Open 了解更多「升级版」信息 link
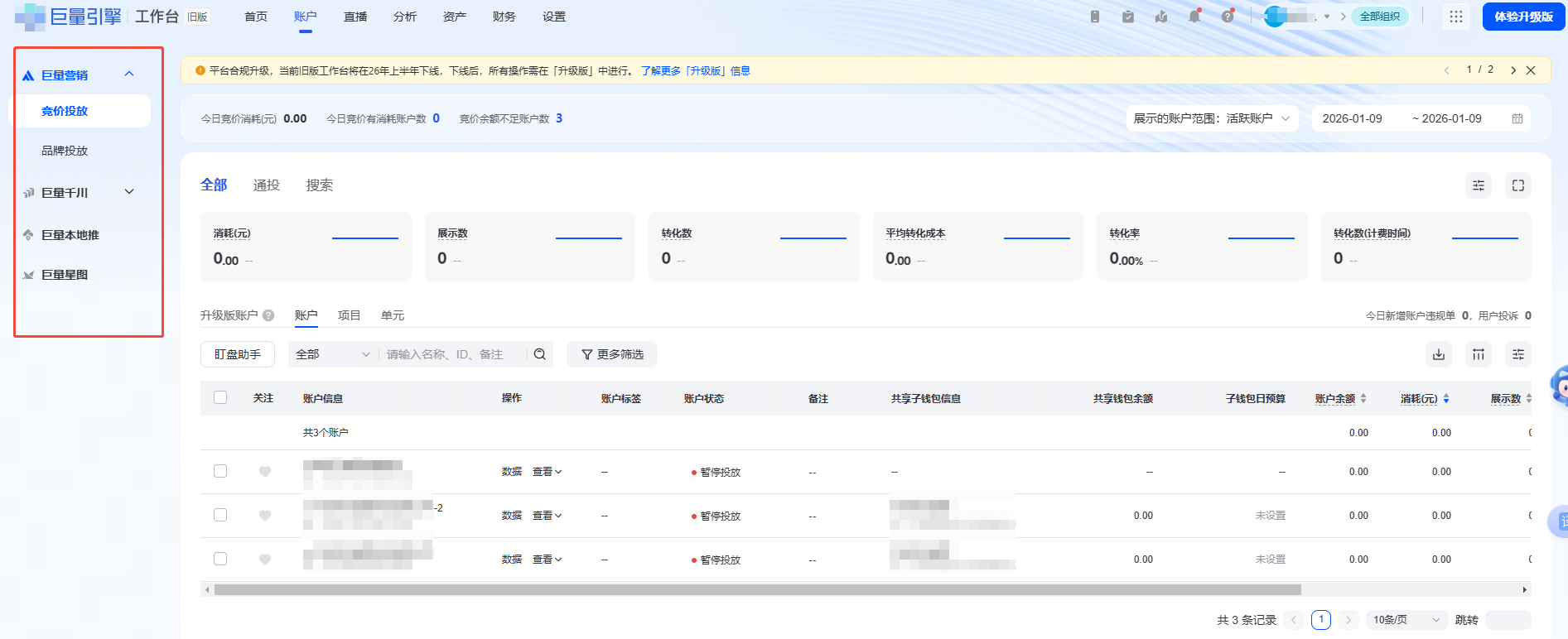 click(696, 71)
